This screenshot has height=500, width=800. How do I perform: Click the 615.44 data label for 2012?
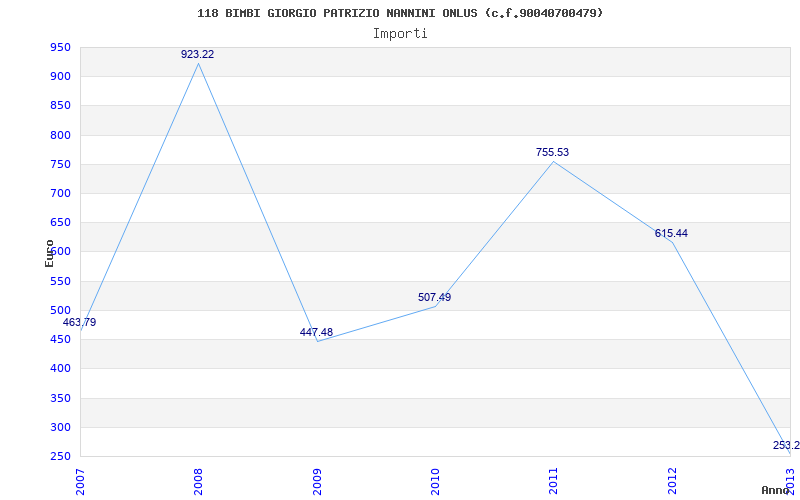pos(671,233)
